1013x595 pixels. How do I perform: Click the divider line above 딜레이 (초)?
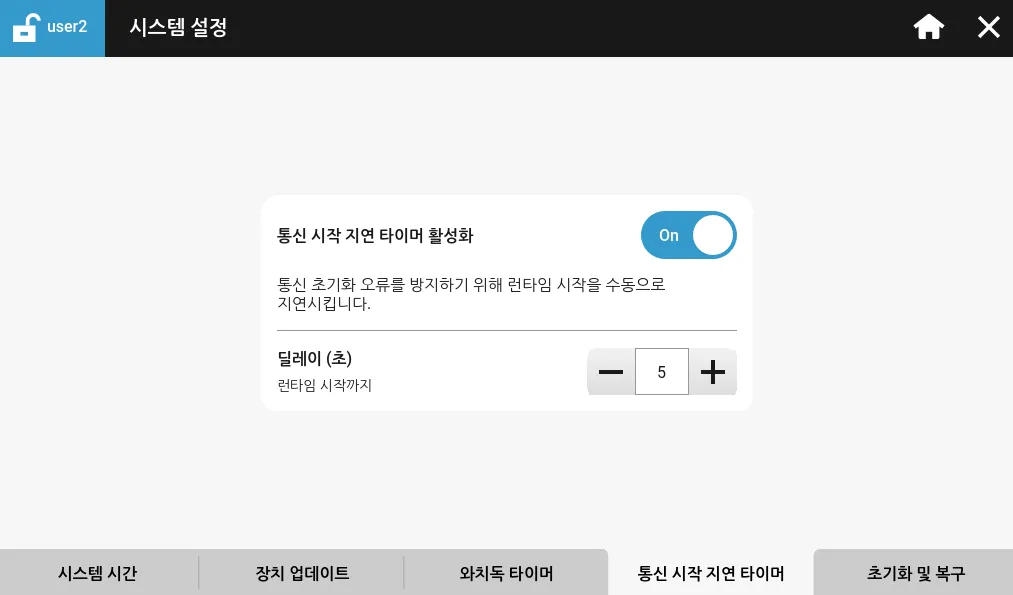click(506, 330)
